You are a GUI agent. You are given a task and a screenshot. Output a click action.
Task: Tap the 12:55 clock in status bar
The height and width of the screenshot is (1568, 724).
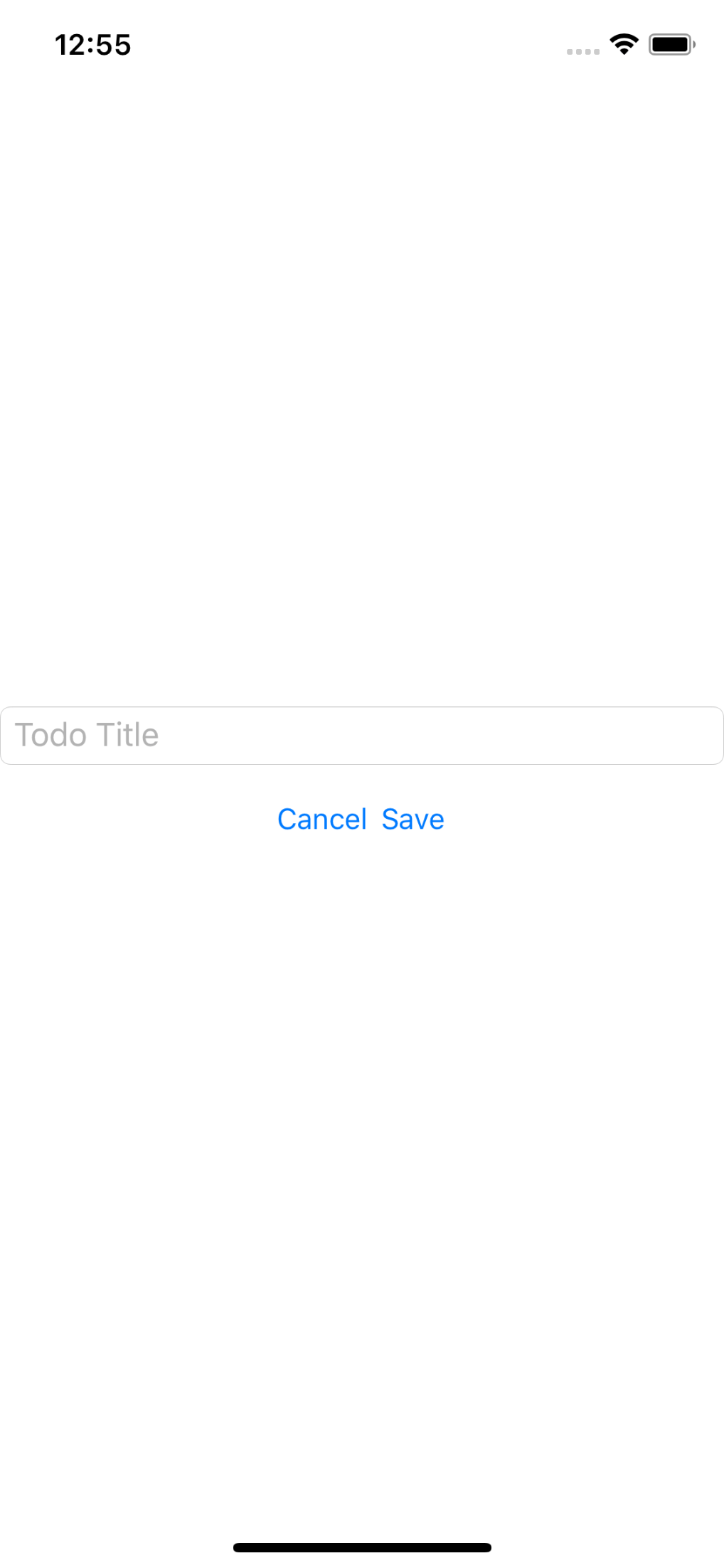(93, 45)
